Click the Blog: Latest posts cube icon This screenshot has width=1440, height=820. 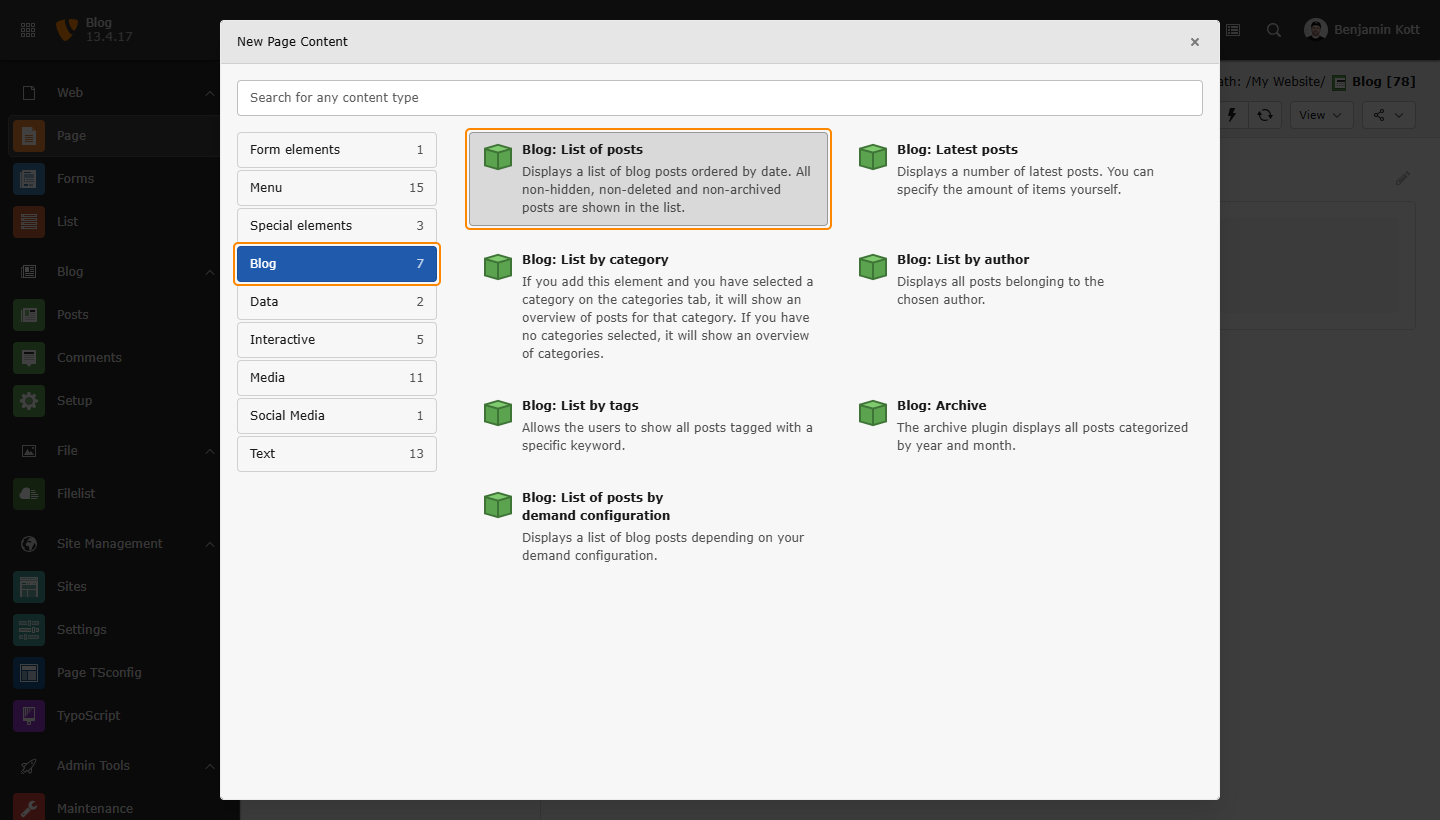click(x=872, y=157)
